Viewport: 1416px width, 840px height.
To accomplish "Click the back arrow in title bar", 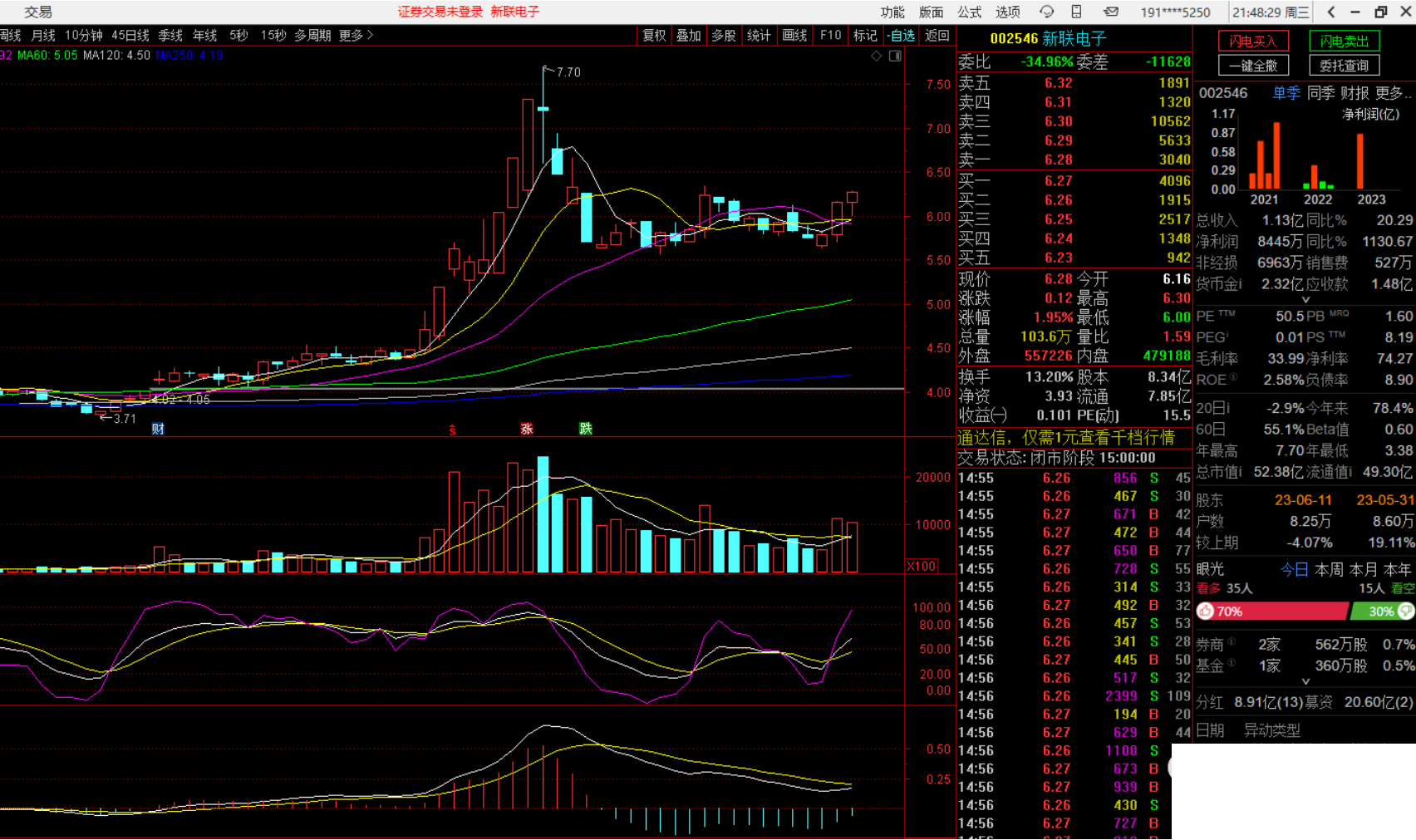I will coord(1331,12).
